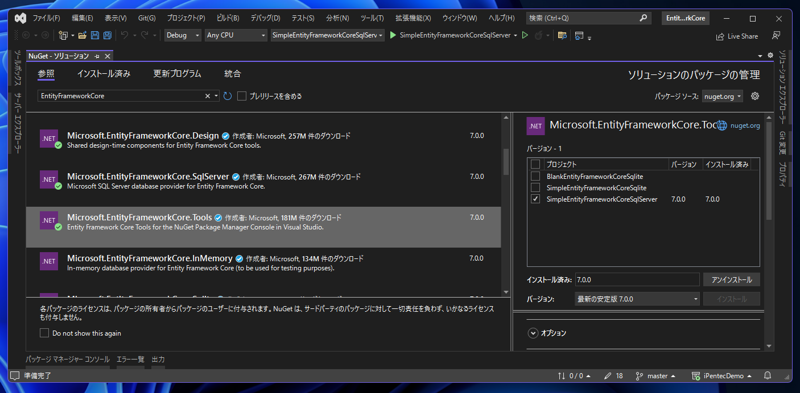Image resolution: width=800 pixels, height=393 pixels.
Task: Click the pencil pending changes icon
Action: [607, 376]
